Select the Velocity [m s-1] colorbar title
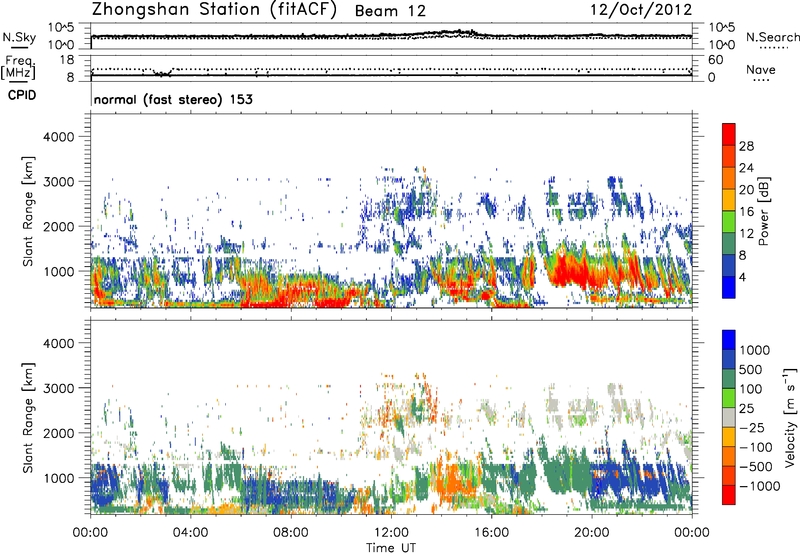800x554 pixels. coord(790,417)
